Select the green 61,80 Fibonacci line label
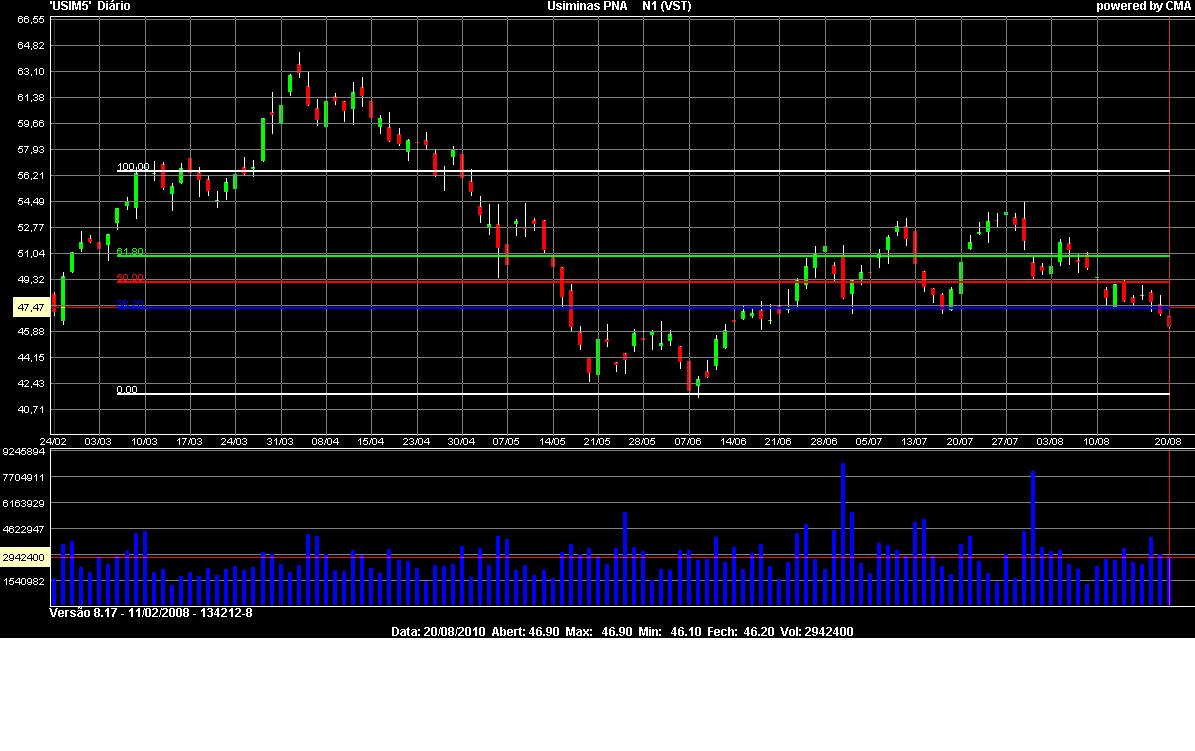1195x751 pixels. (x=130, y=252)
